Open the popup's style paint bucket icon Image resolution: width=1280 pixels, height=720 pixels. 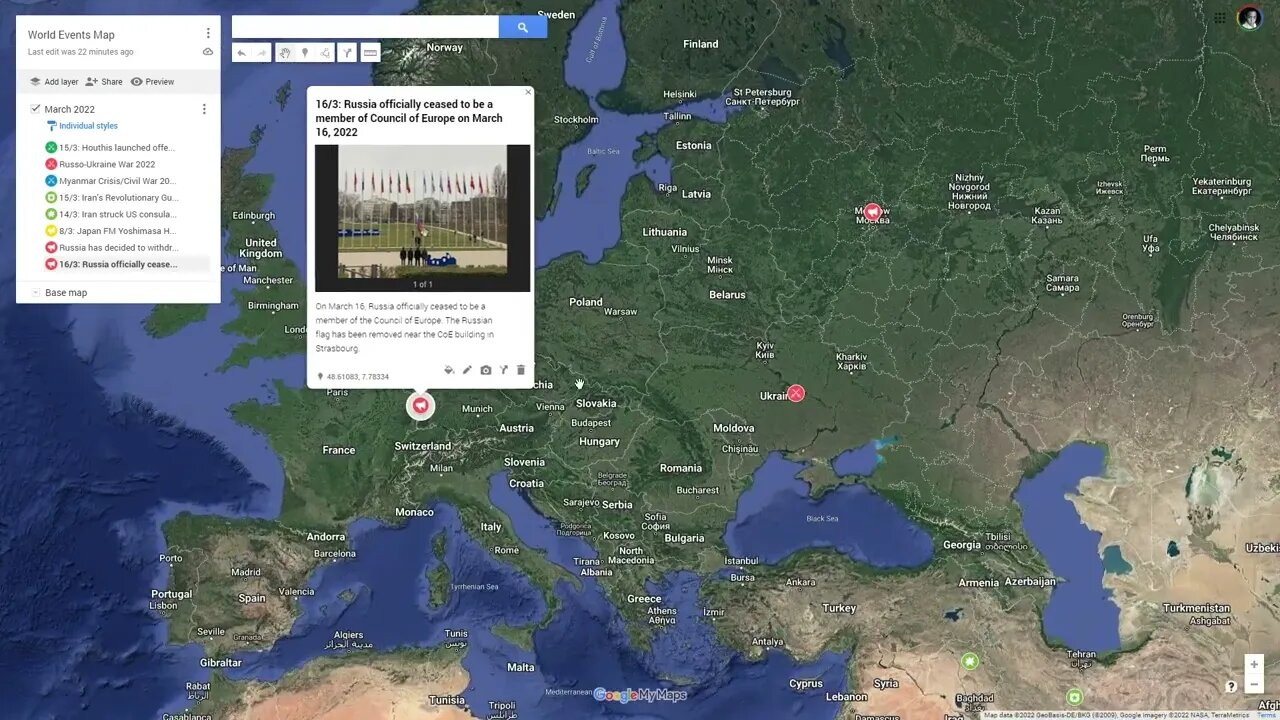tap(448, 370)
